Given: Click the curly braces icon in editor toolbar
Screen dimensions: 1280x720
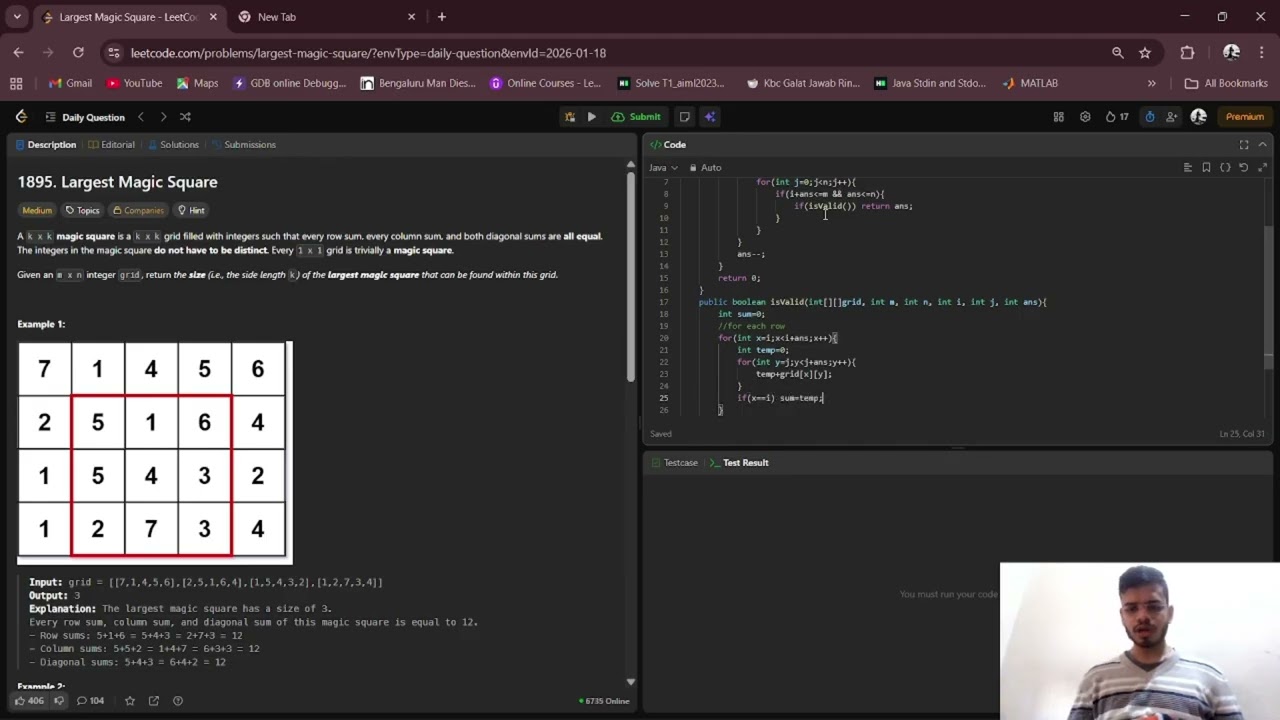Looking at the screenshot, I should pyautogui.click(x=1225, y=167).
